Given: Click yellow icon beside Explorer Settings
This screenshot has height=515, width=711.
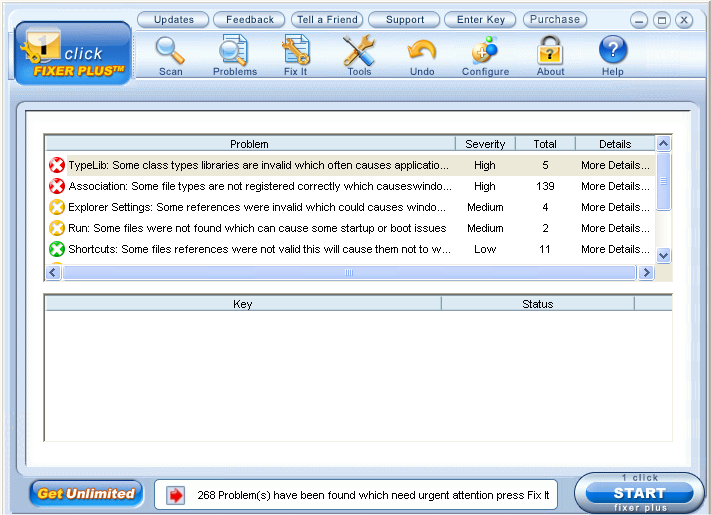Looking at the screenshot, I should (x=57, y=207).
